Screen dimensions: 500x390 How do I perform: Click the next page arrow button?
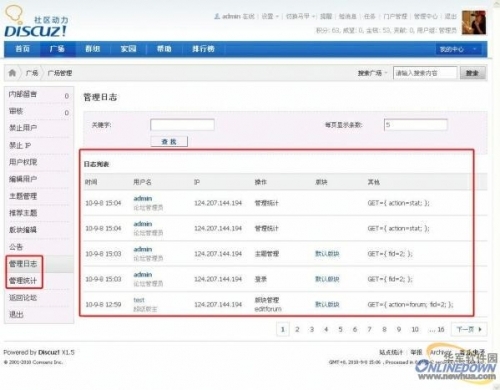point(469,329)
